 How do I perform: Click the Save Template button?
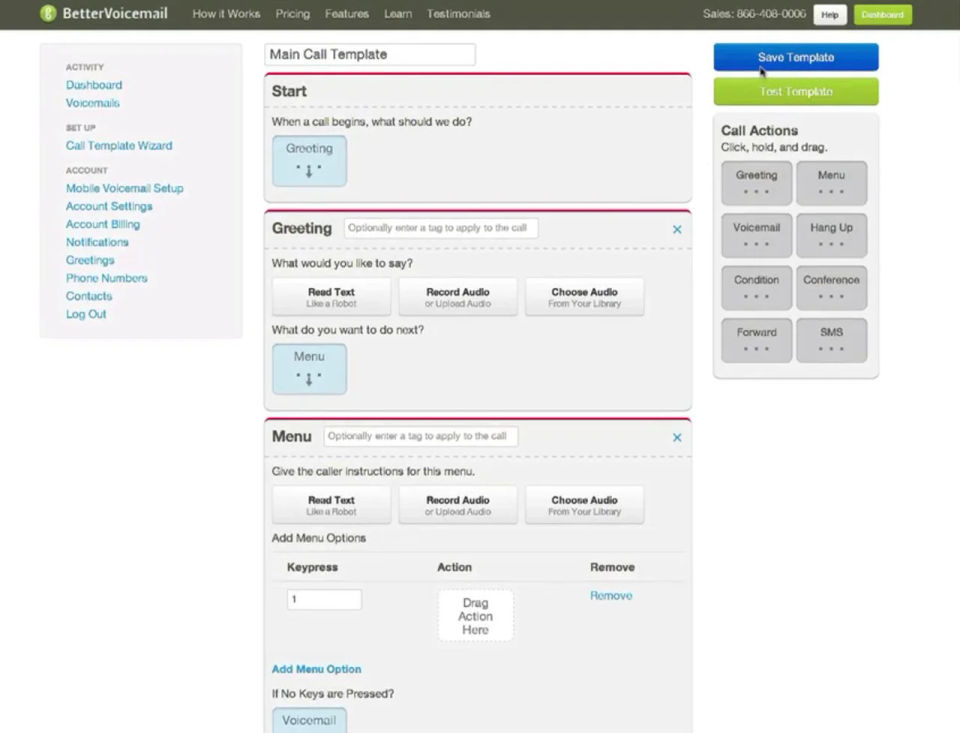(x=795, y=57)
